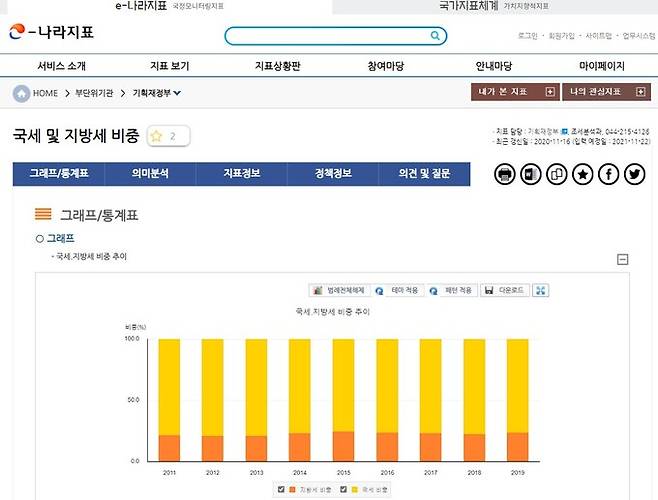Click the search magnifier icon
658x500 pixels.
click(x=435, y=36)
